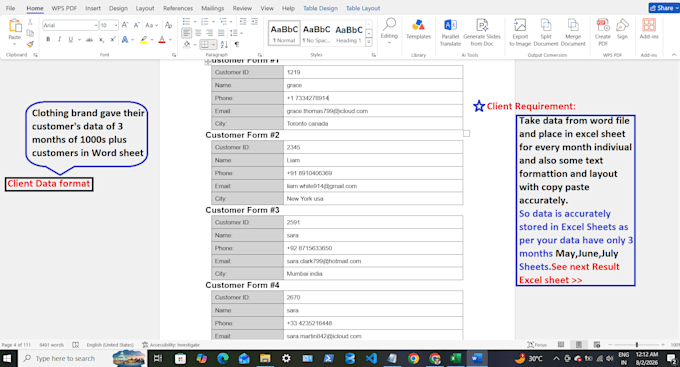The height and width of the screenshot is (367, 680).
Task: Open the Change Case Aa dropdown
Action: 151,25
